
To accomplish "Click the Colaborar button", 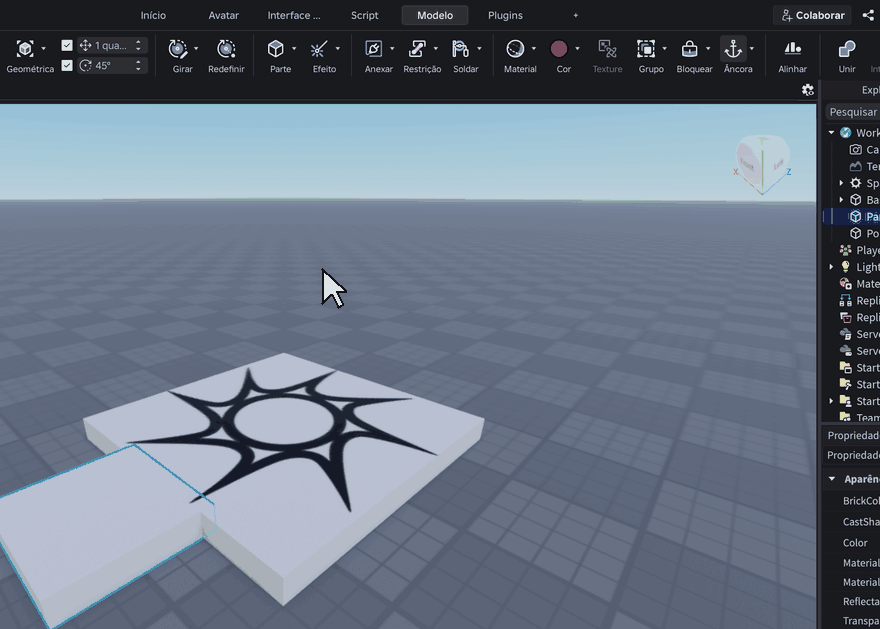I will (x=813, y=15).
